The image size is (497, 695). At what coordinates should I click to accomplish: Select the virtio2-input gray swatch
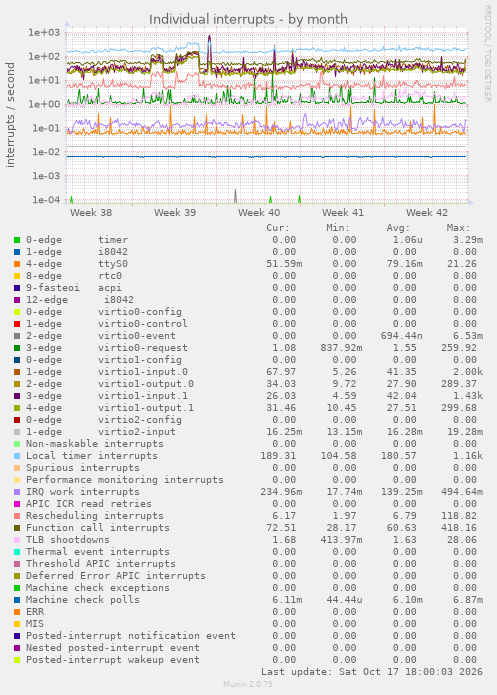click(17, 432)
